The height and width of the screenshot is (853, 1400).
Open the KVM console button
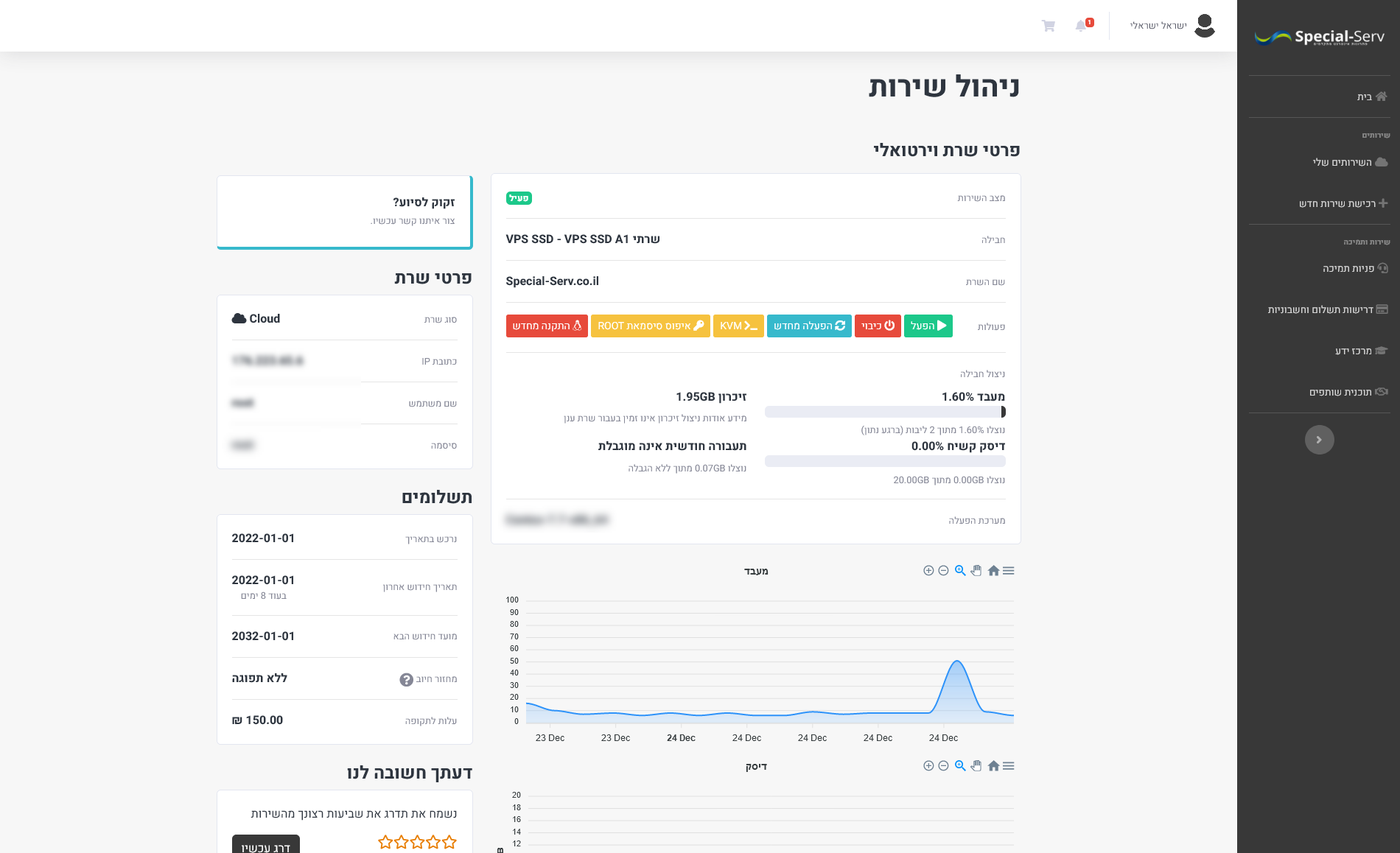click(x=738, y=326)
